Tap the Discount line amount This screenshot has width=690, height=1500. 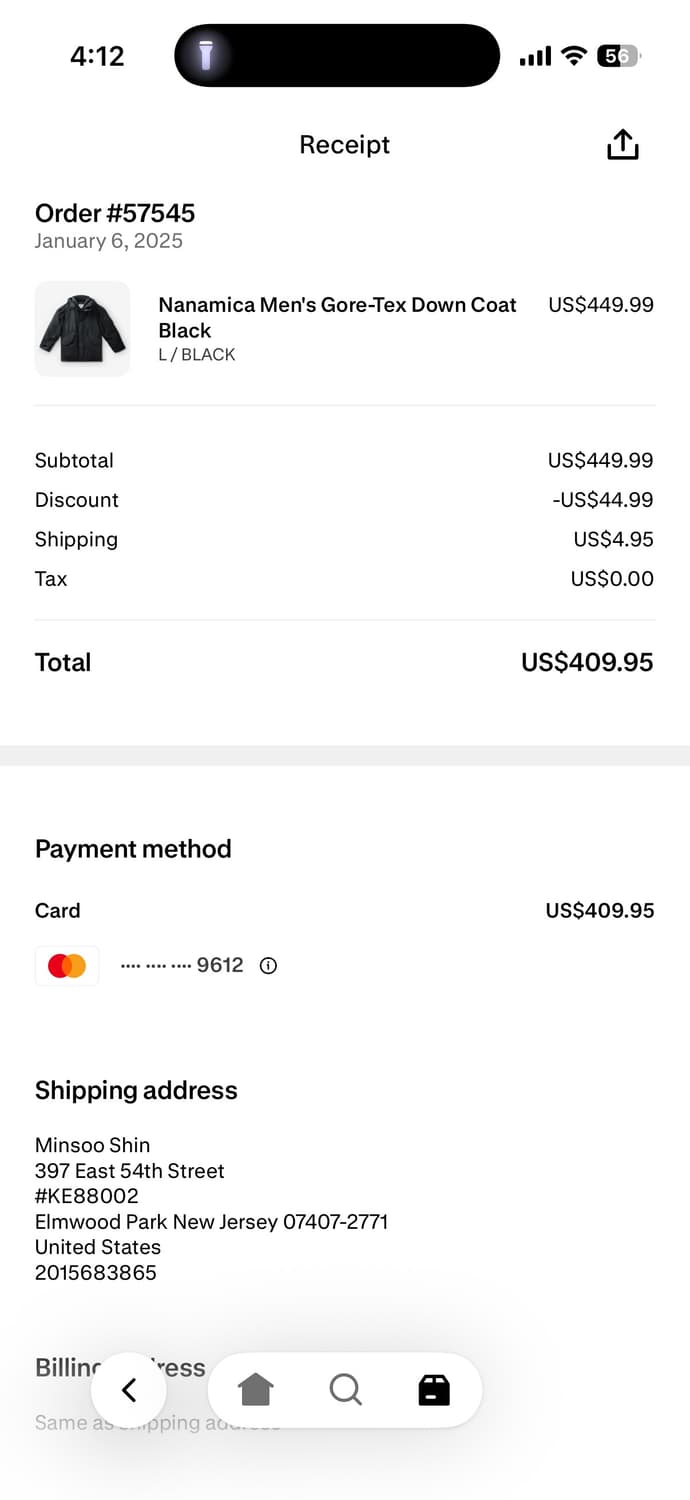[602, 500]
